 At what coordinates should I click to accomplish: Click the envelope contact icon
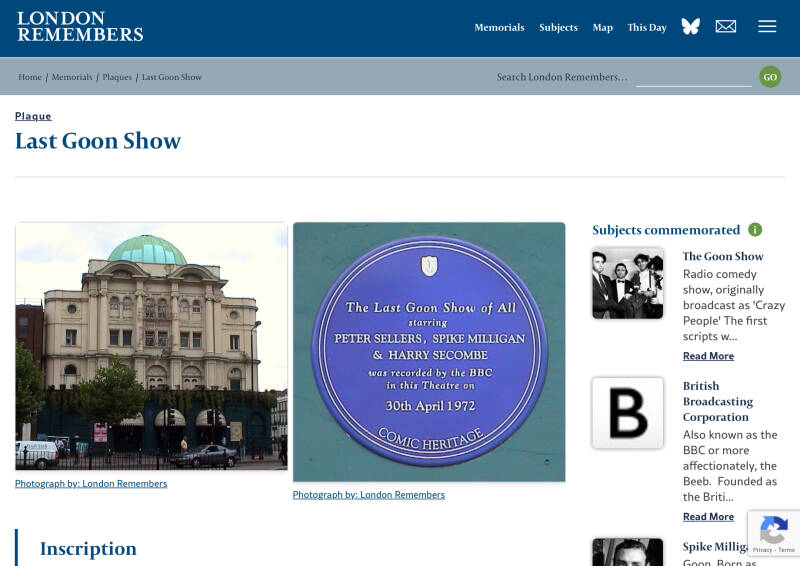click(x=726, y=27)
